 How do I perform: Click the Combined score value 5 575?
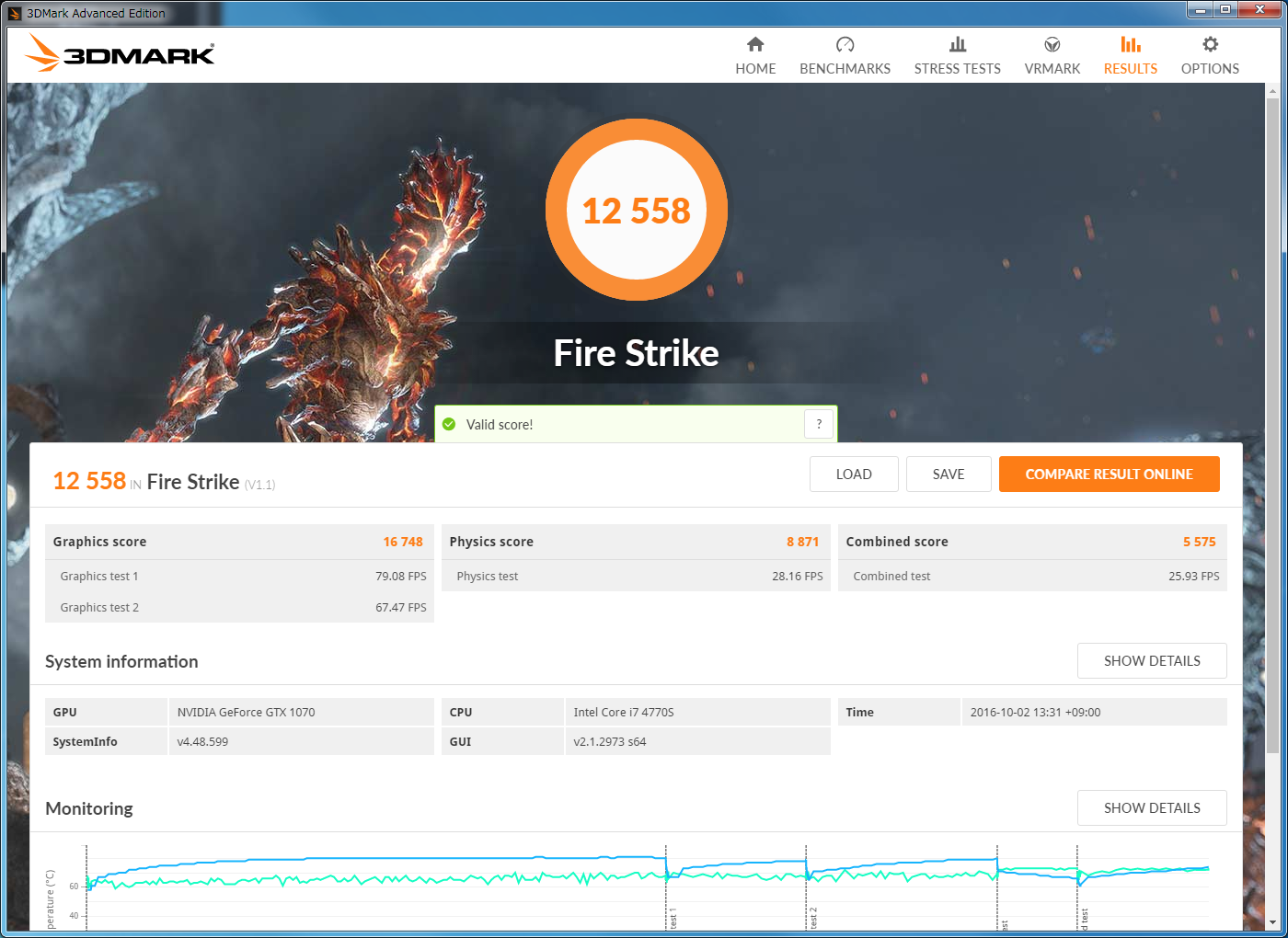point(1200,542)
